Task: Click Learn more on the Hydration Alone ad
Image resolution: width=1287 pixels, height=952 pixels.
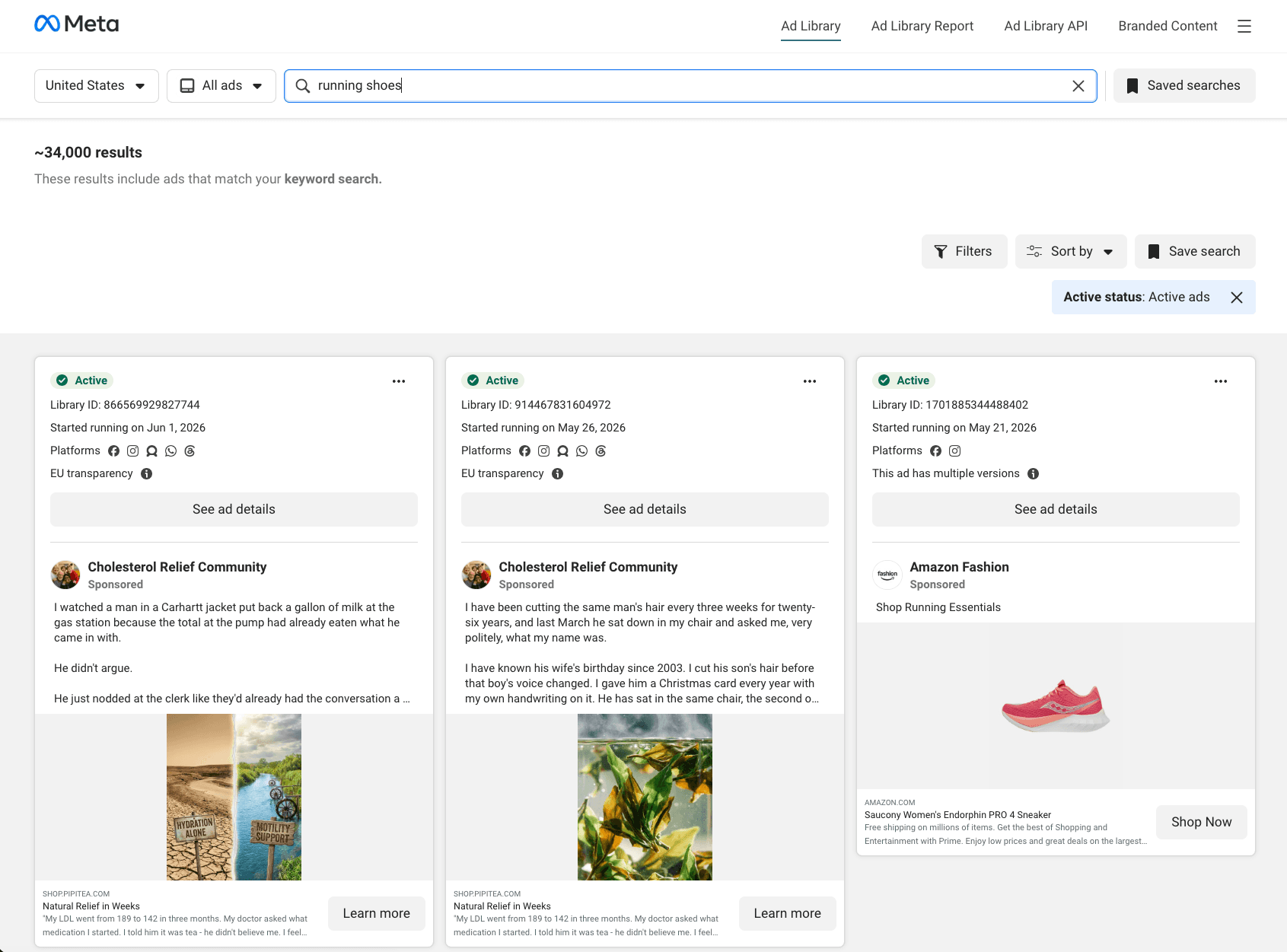Action: (x=377, y=913)
